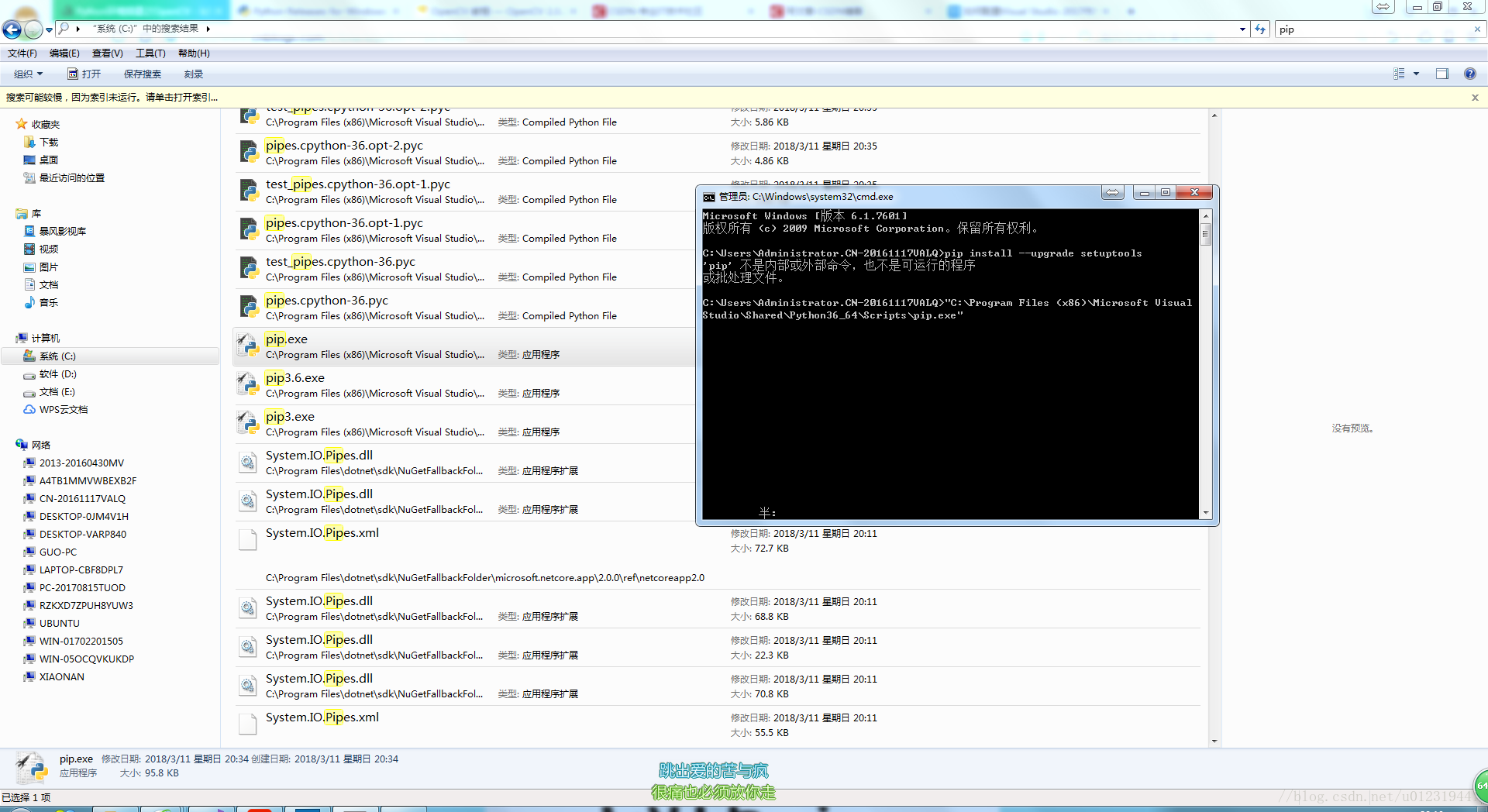Open the 文档 library
The image size is (1488, 812).
click(x=49, y=285)
